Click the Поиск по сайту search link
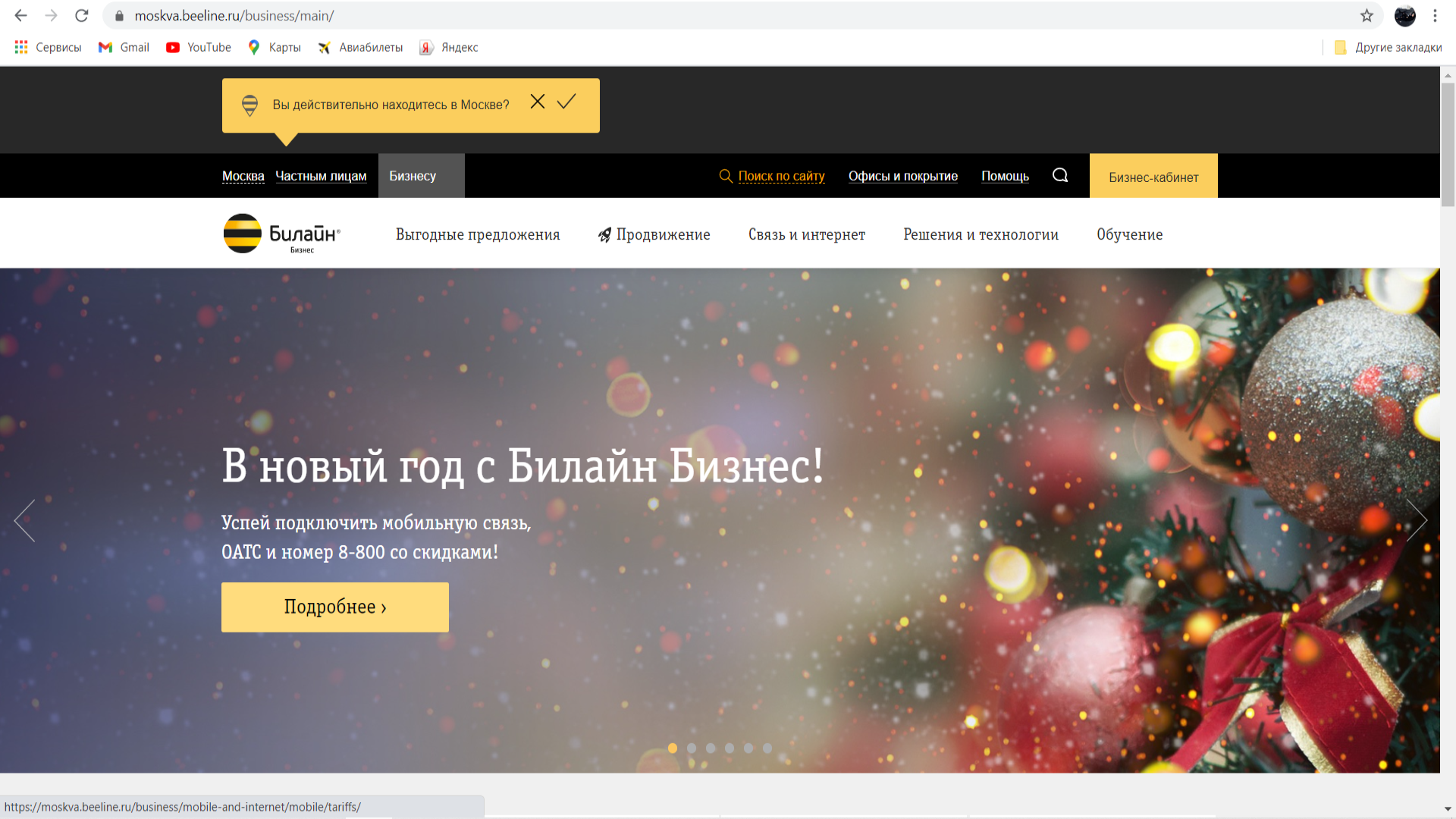Viewport: 1456px width, 819px height. (772, 176)
